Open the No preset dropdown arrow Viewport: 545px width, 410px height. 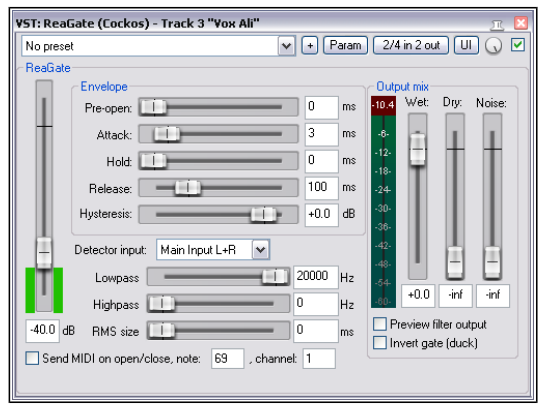point(286,46)
